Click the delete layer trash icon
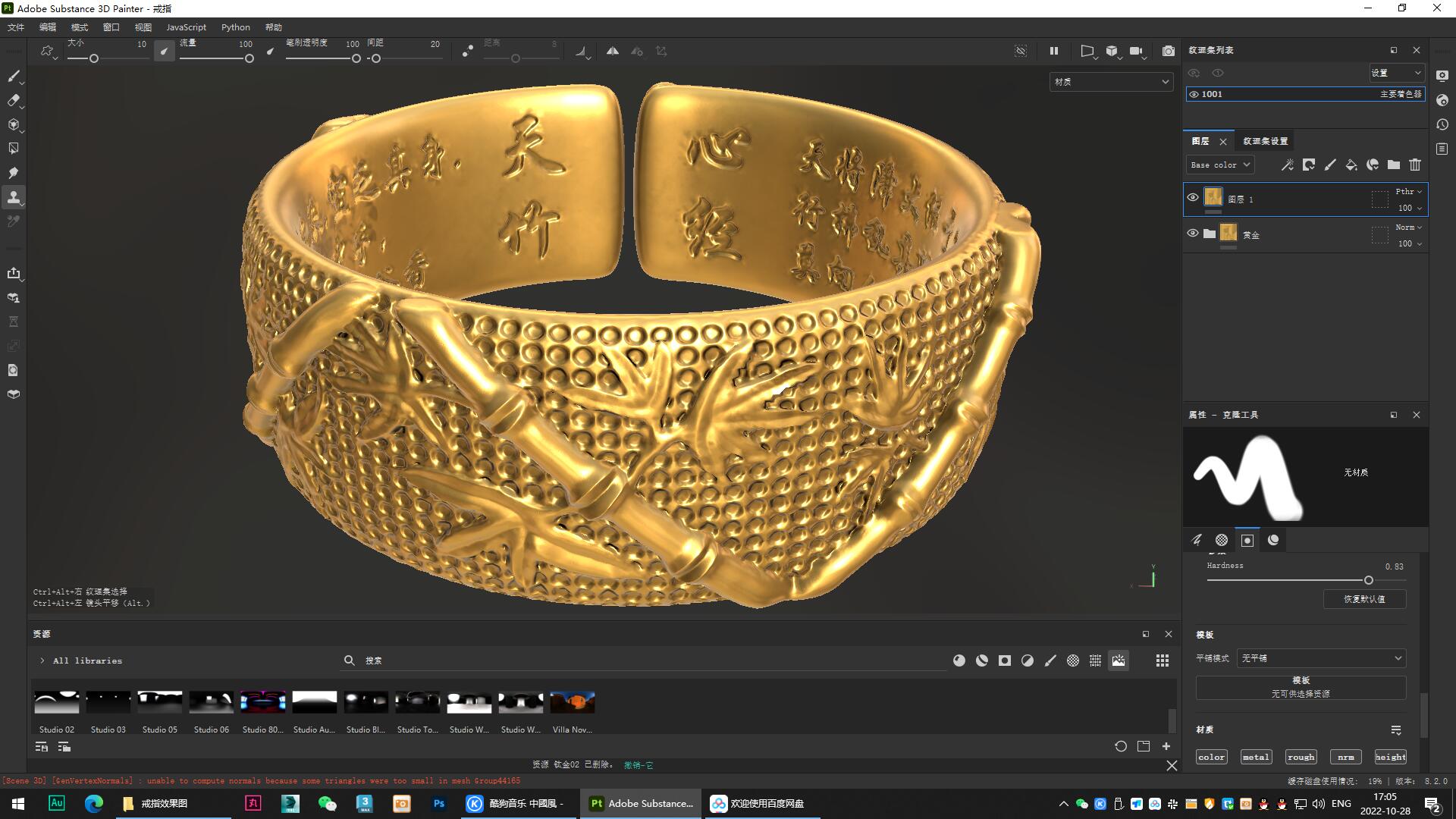This screenshot has height=819, width=1456. pos(1415,165)
